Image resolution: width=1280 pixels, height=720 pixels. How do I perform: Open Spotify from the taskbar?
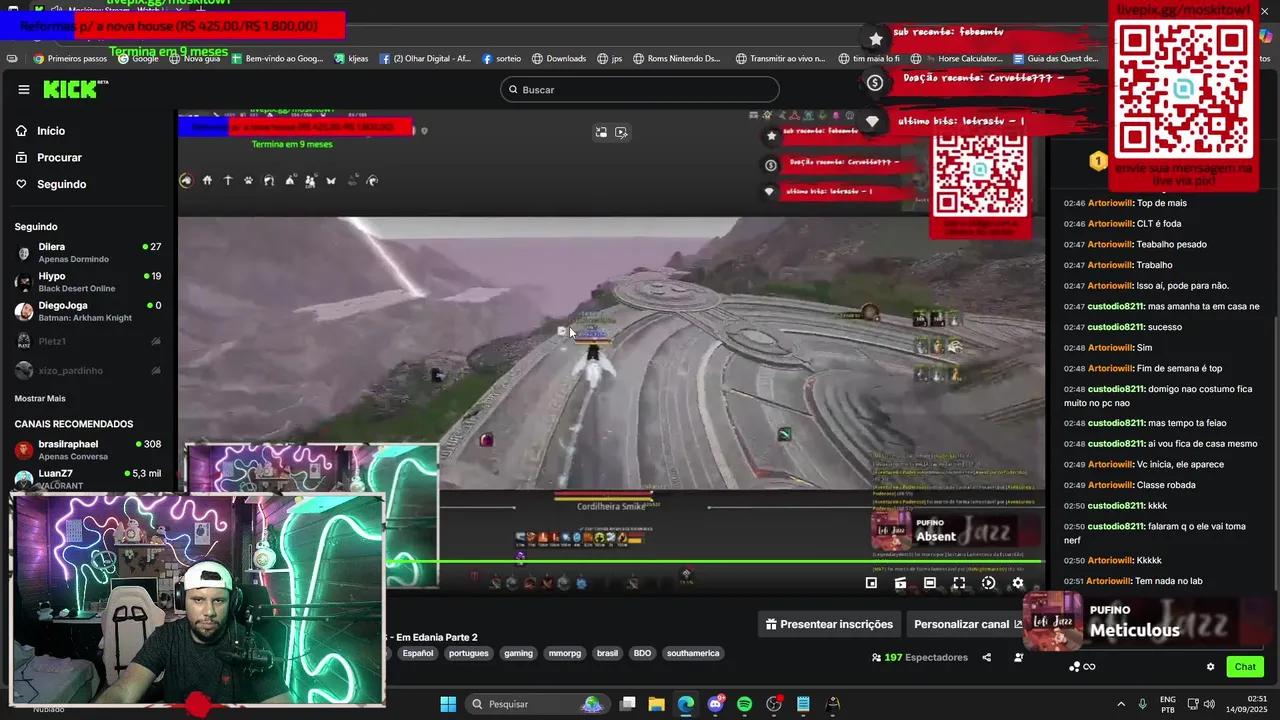pyautogui.click(x=744, y=704)
